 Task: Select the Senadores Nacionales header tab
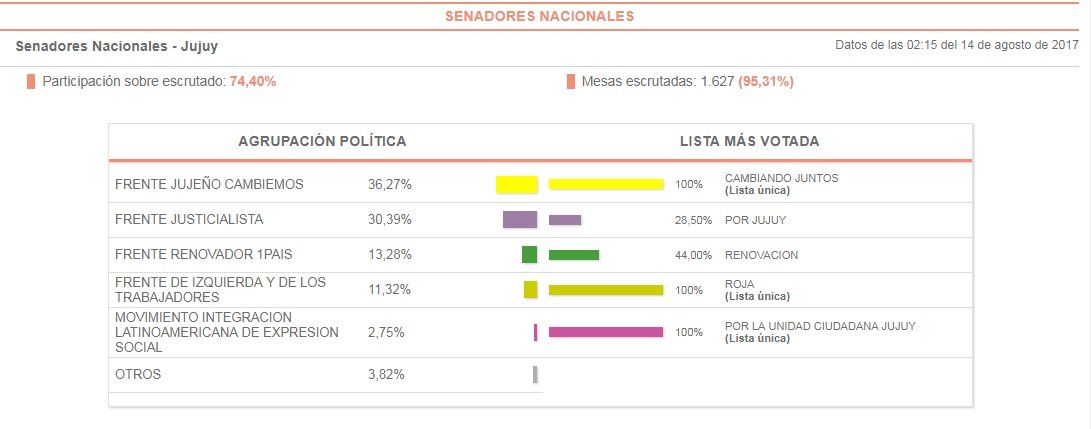539,16
